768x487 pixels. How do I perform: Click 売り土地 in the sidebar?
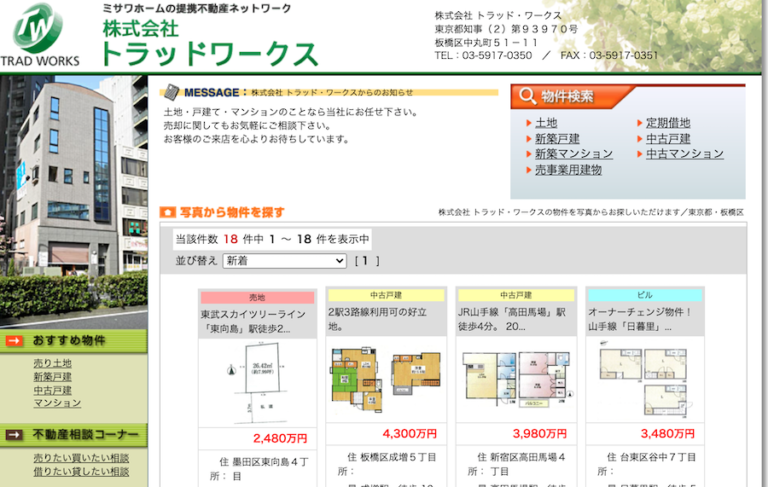coord(52,363)
